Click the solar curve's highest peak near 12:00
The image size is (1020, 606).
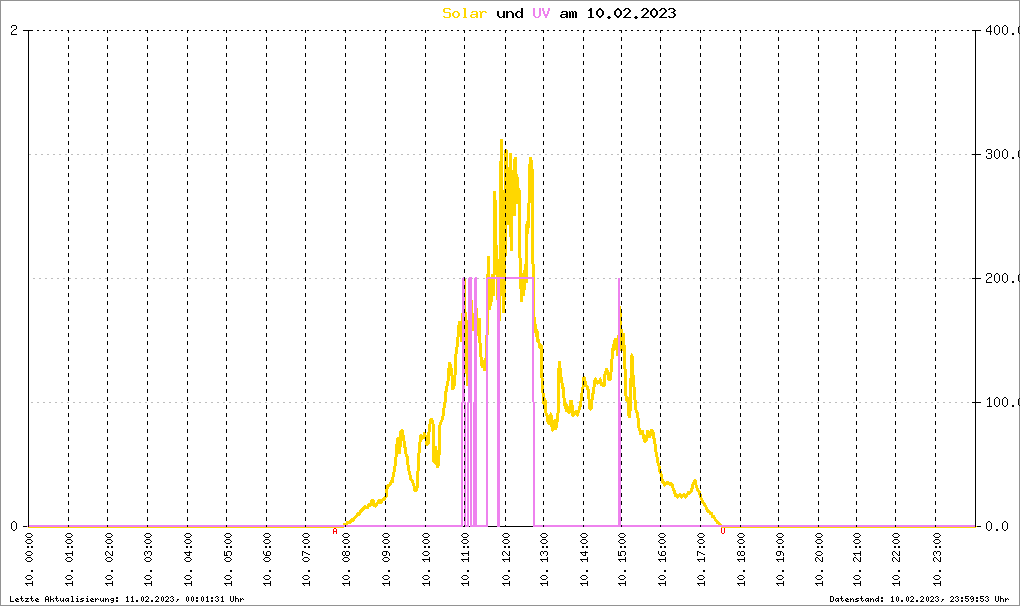(x=501, y=141)
